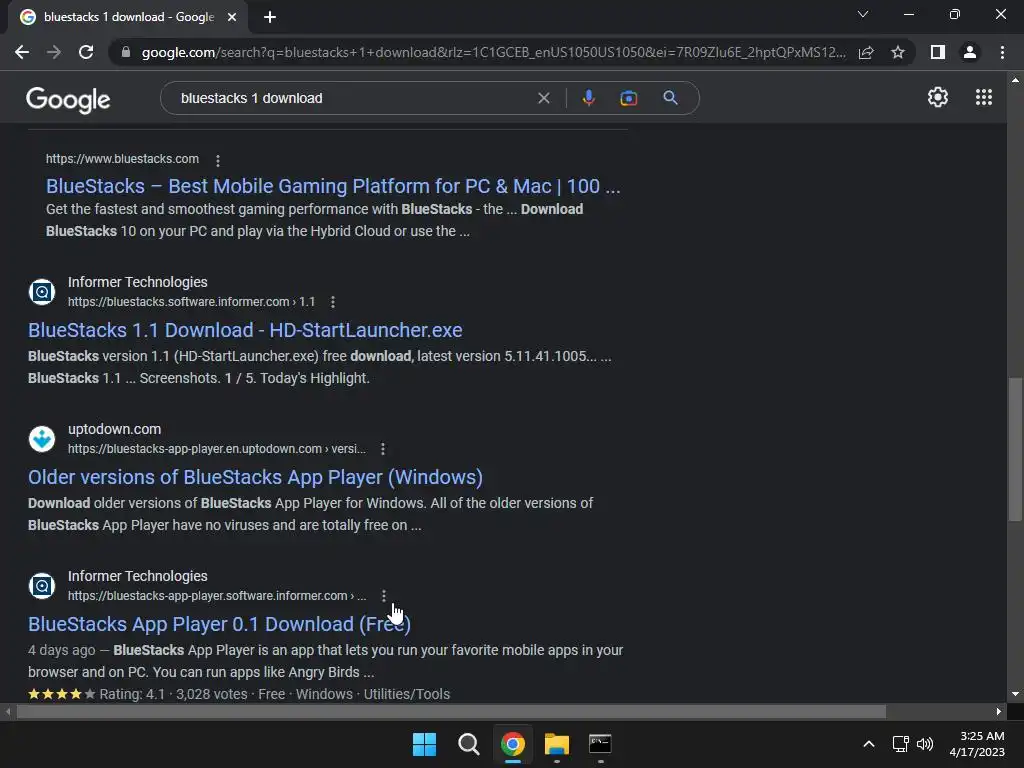
Task: Click the https://www.bluestacks.com URL text
Action: click(x=122, y=159)
